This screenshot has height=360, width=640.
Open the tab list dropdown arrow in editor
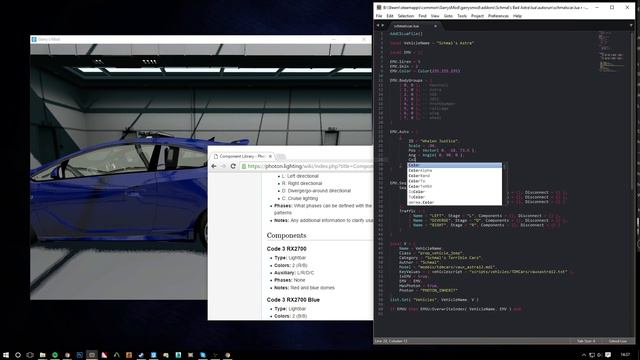[631, 26]
